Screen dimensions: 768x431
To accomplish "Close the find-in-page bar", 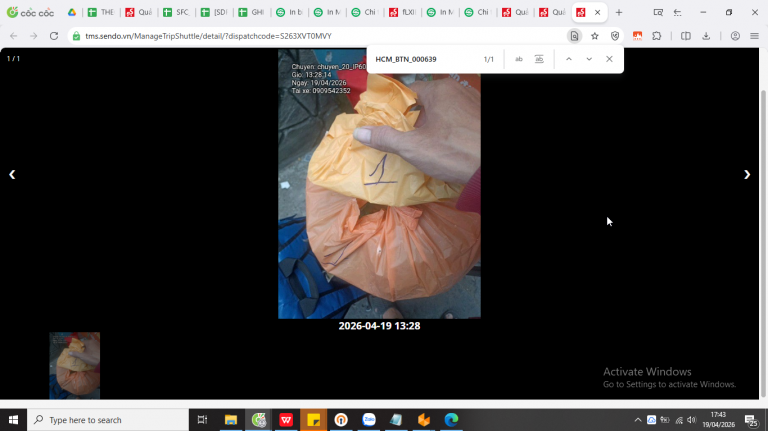I will (x=609, y=59).
